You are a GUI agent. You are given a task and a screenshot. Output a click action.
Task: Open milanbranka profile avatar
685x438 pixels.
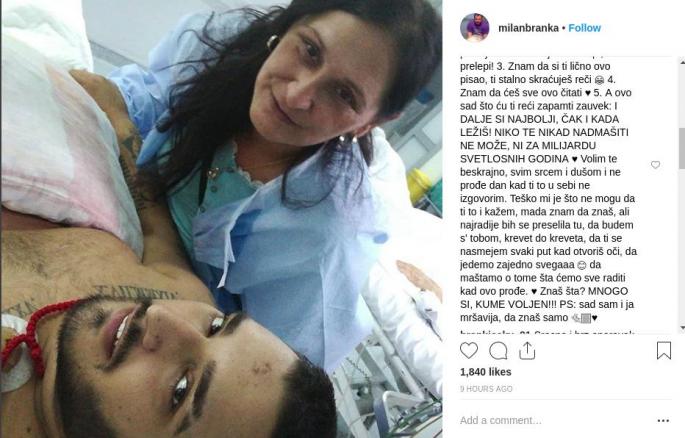click(x=474, y=27)
